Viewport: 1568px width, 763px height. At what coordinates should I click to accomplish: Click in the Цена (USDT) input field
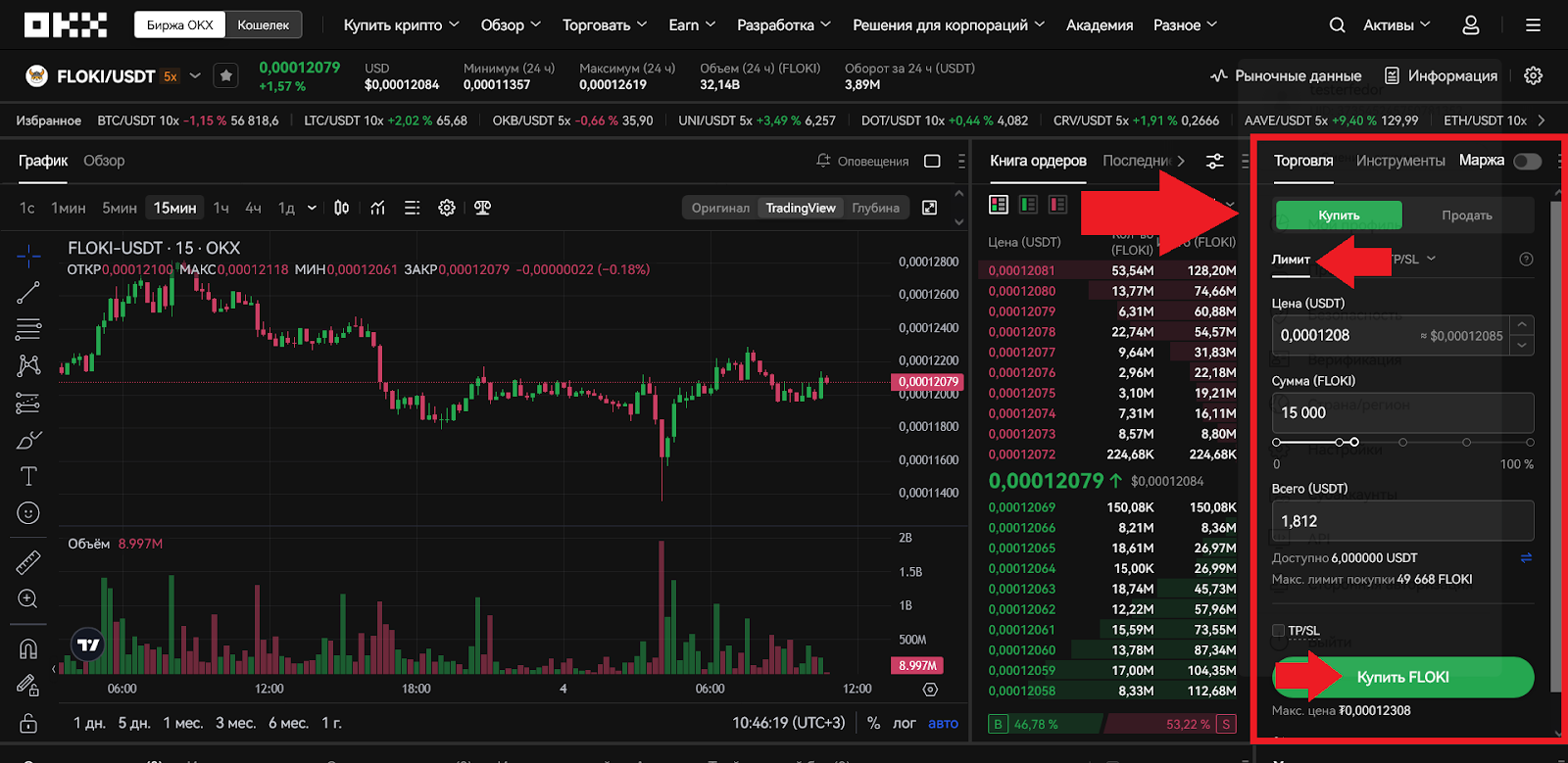point(1391,336)
